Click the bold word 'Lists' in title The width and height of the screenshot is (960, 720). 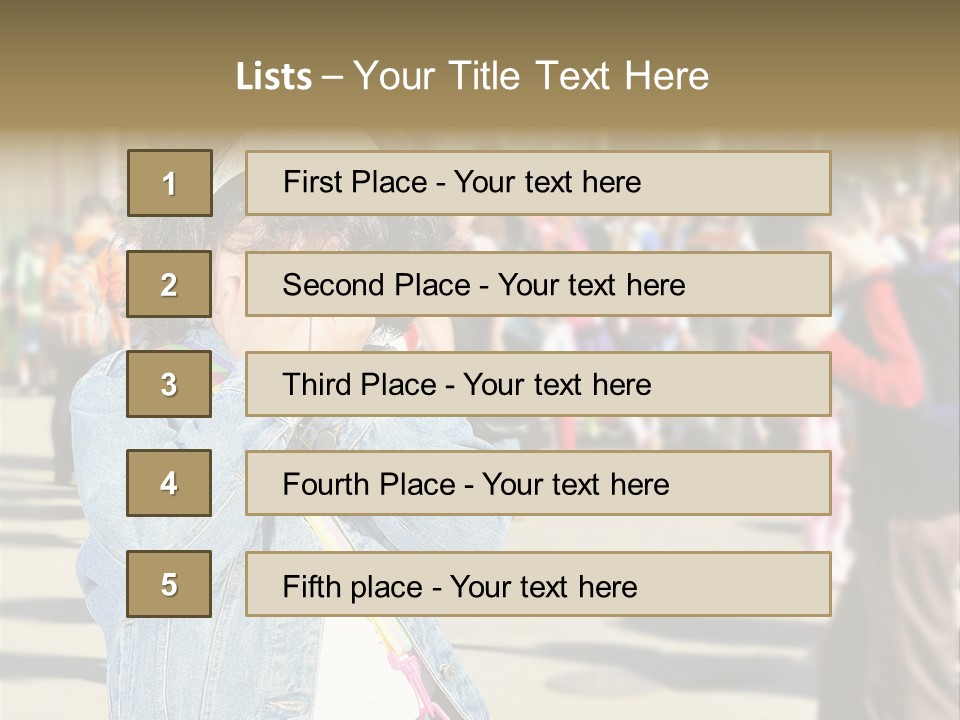click(x=274, y=76)
